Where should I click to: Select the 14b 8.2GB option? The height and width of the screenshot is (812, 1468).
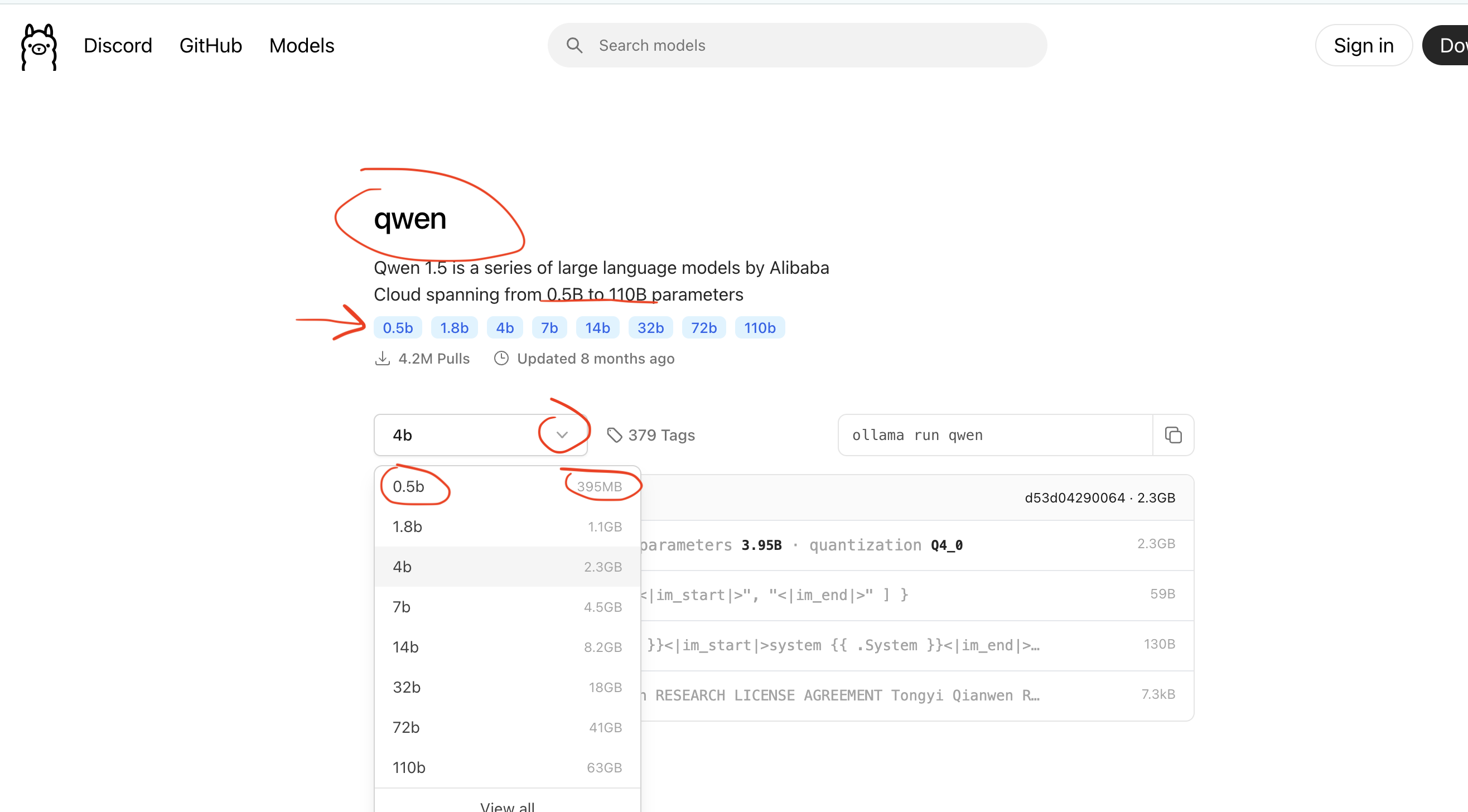click(507, 647)
